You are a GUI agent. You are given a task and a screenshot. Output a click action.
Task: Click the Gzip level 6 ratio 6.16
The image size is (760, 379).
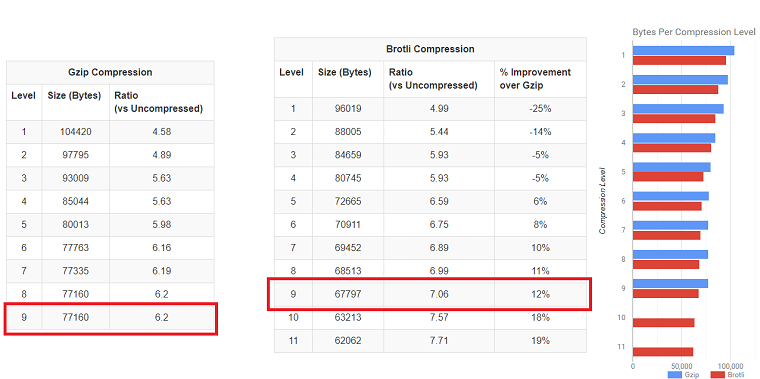pyautogui.click(x=161, y=248)
